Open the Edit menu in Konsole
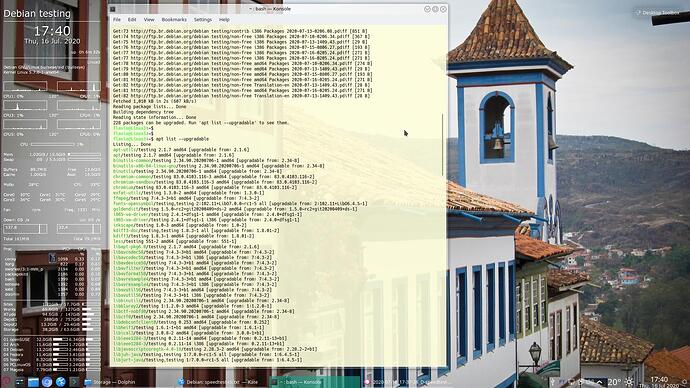Viewport: 690px width, 388px height. tap(132, 20)
